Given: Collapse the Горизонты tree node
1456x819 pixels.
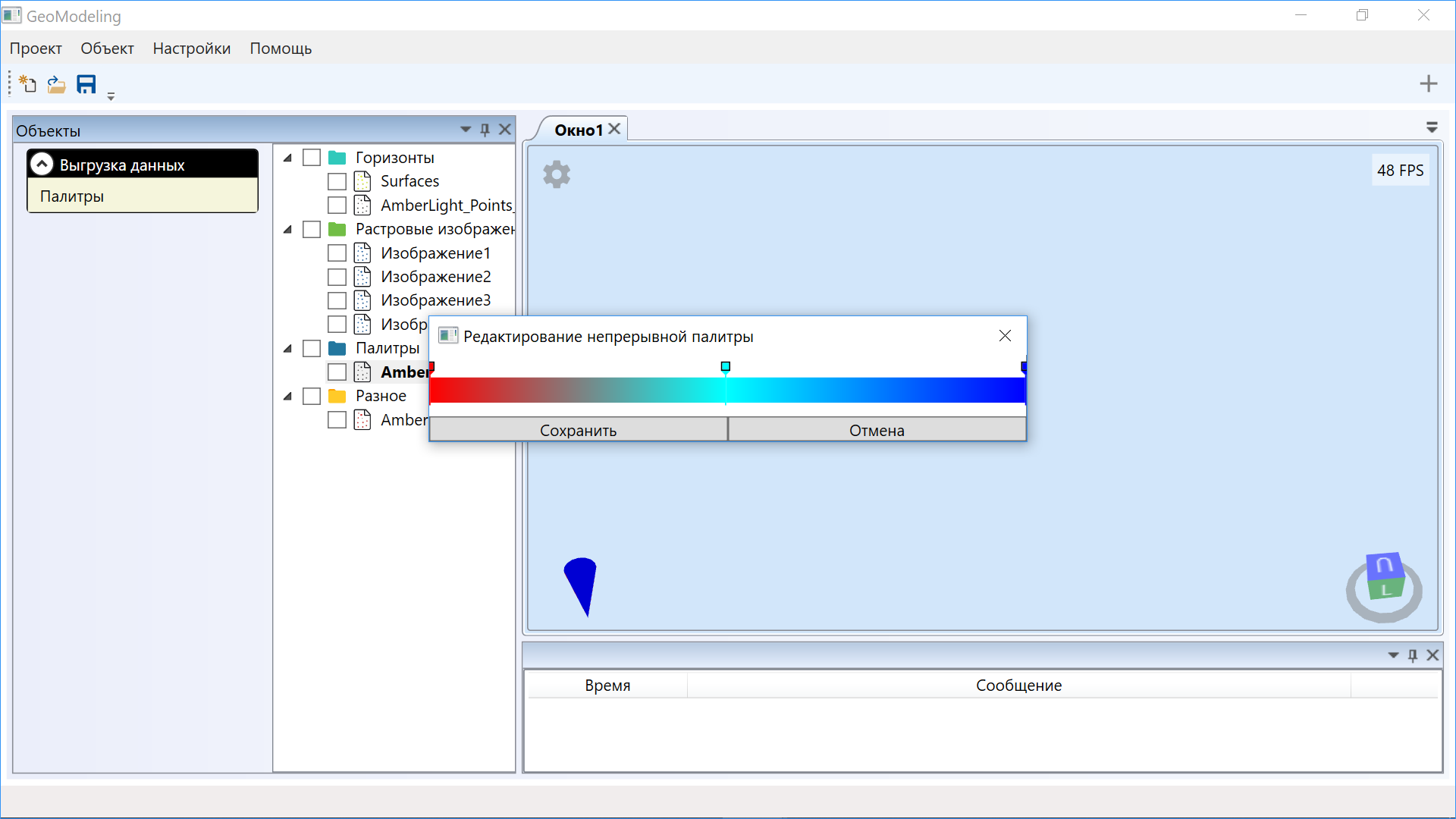Looking at the screenshot, I should (x=287, y=158).
